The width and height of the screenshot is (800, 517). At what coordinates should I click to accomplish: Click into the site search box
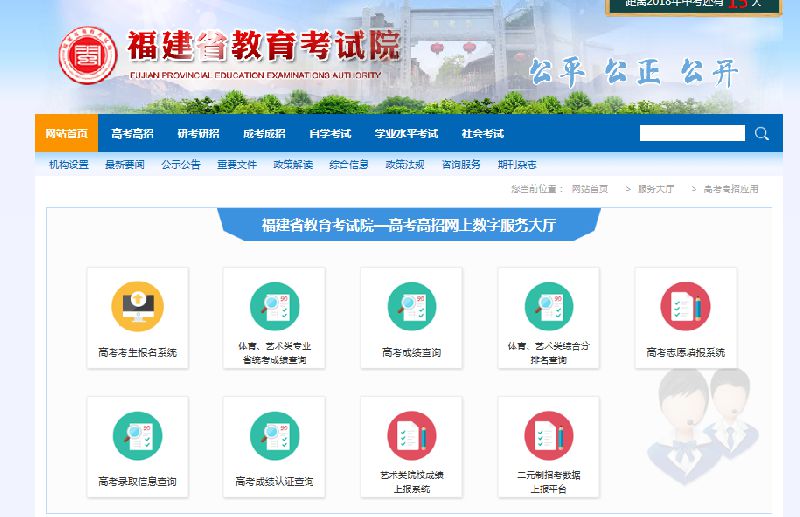click(692, 133)
